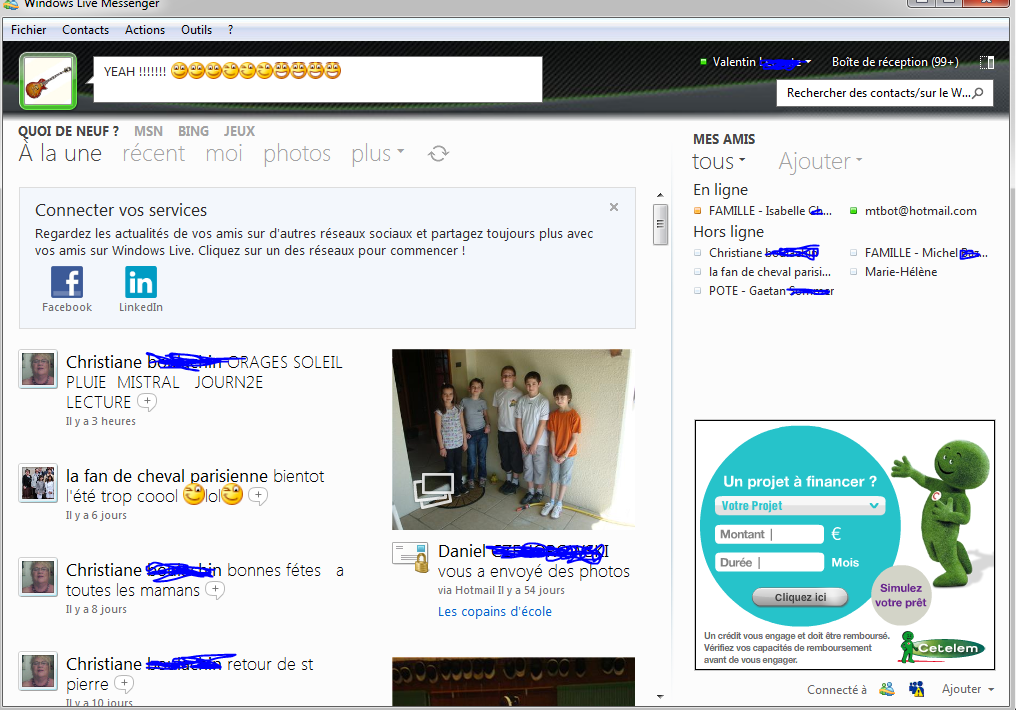Image resolution: width=1016 pixels, height=710 pixels.
Task: Open the school friends group photo
Action: click(x=513, y=439)
